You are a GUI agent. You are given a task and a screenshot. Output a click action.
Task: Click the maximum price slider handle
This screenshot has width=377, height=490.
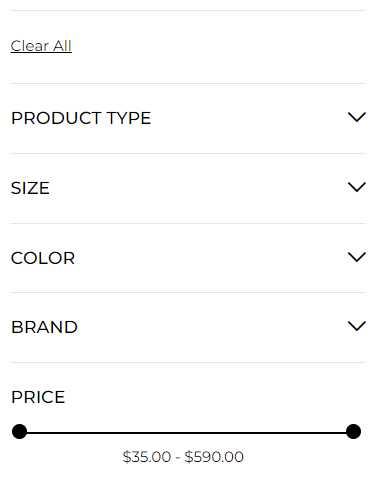click(353, 432)
